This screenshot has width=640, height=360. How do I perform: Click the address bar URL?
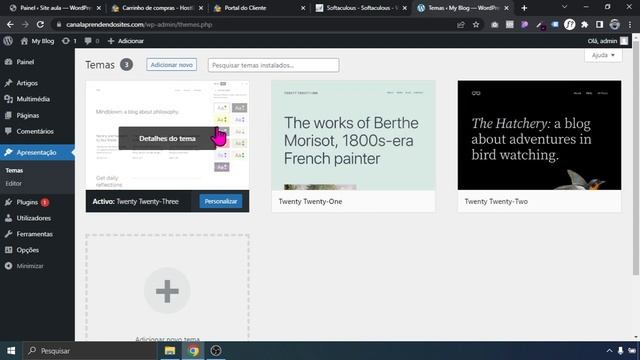point(139,24)
